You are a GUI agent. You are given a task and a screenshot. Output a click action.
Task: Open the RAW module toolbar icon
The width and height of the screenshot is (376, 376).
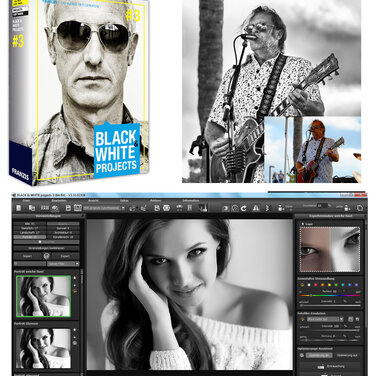coord(44,208)
